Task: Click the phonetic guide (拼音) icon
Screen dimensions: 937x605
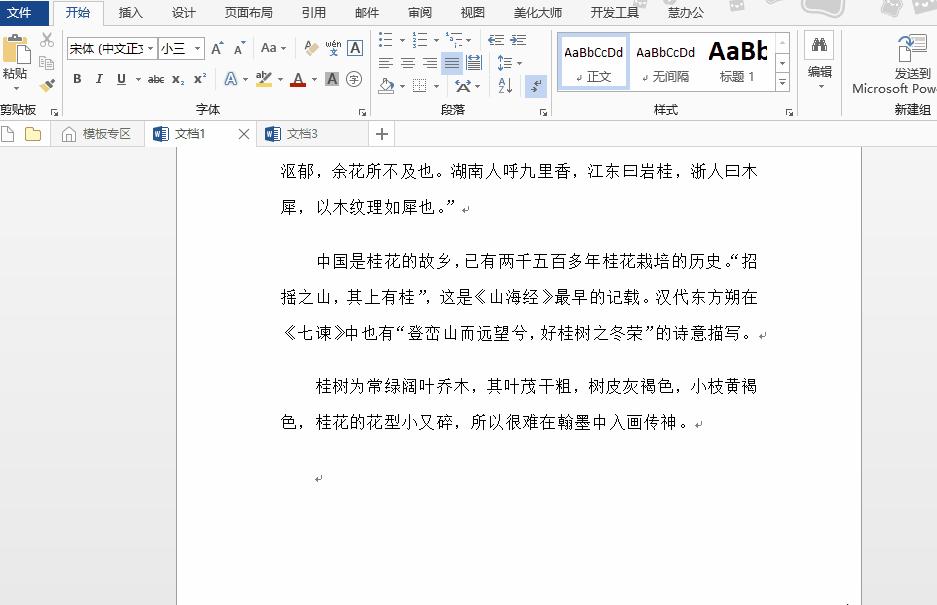Action: pyautogui.click(x=333, y=46)
